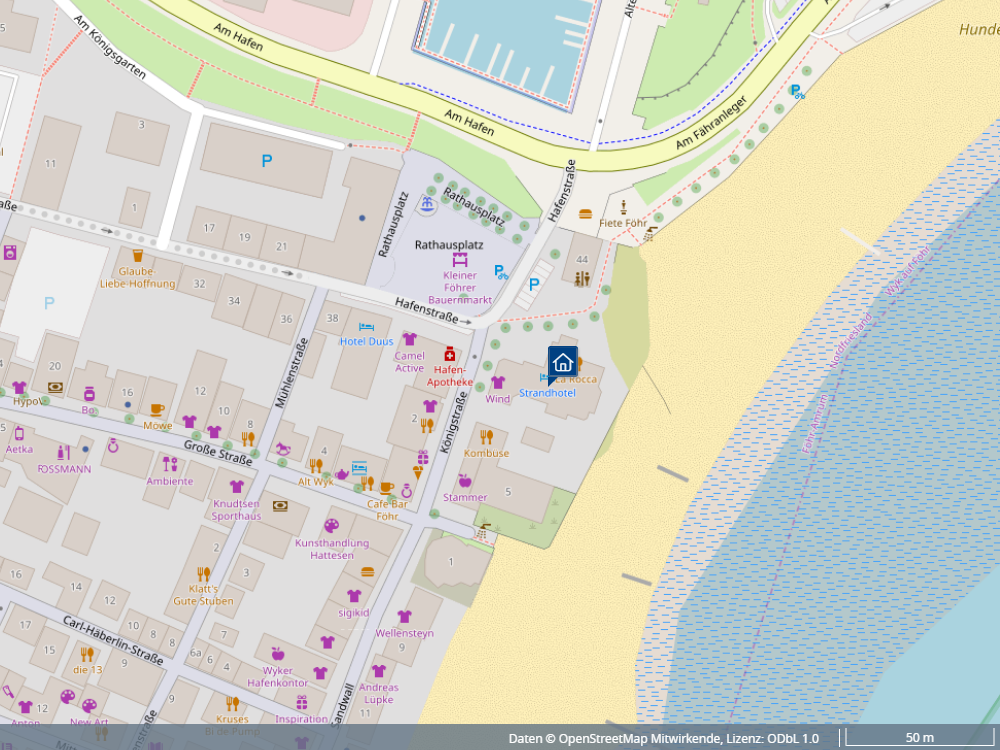This screenshot has width=1000, height=750.
Task: Select the Hotel Duus bed icon
Action: coord(366,327)
